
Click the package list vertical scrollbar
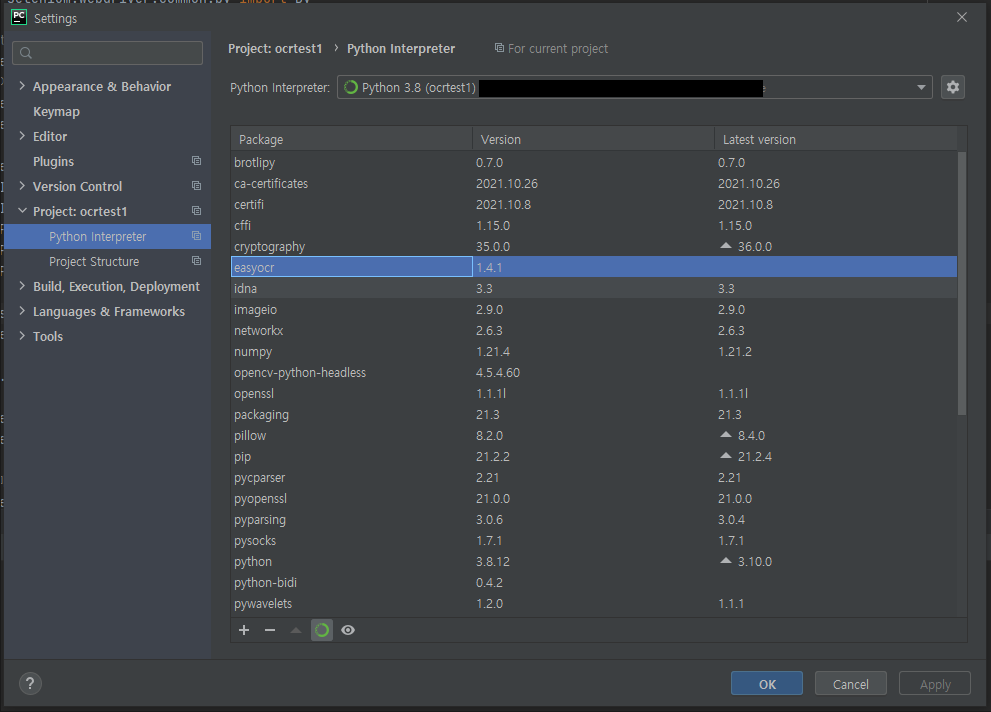pos(962,283)
